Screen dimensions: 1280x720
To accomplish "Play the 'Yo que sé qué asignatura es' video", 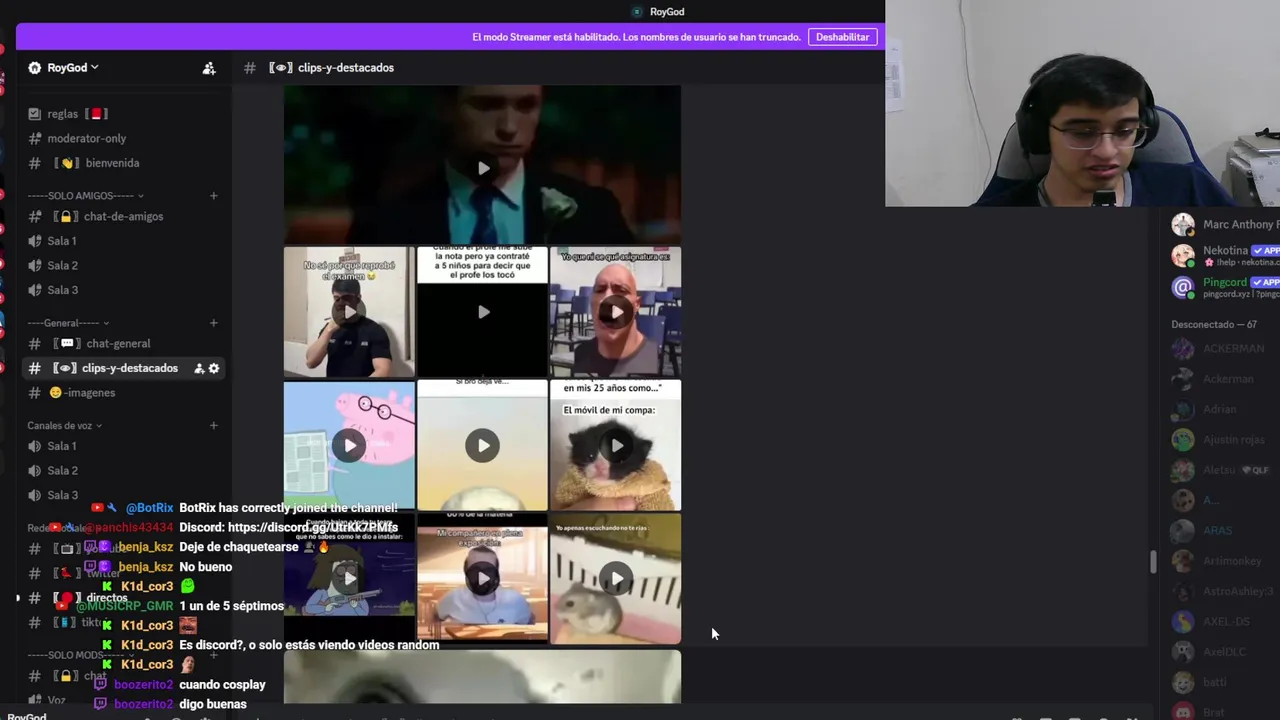I will pyautogui.click(x=616, y=312).
